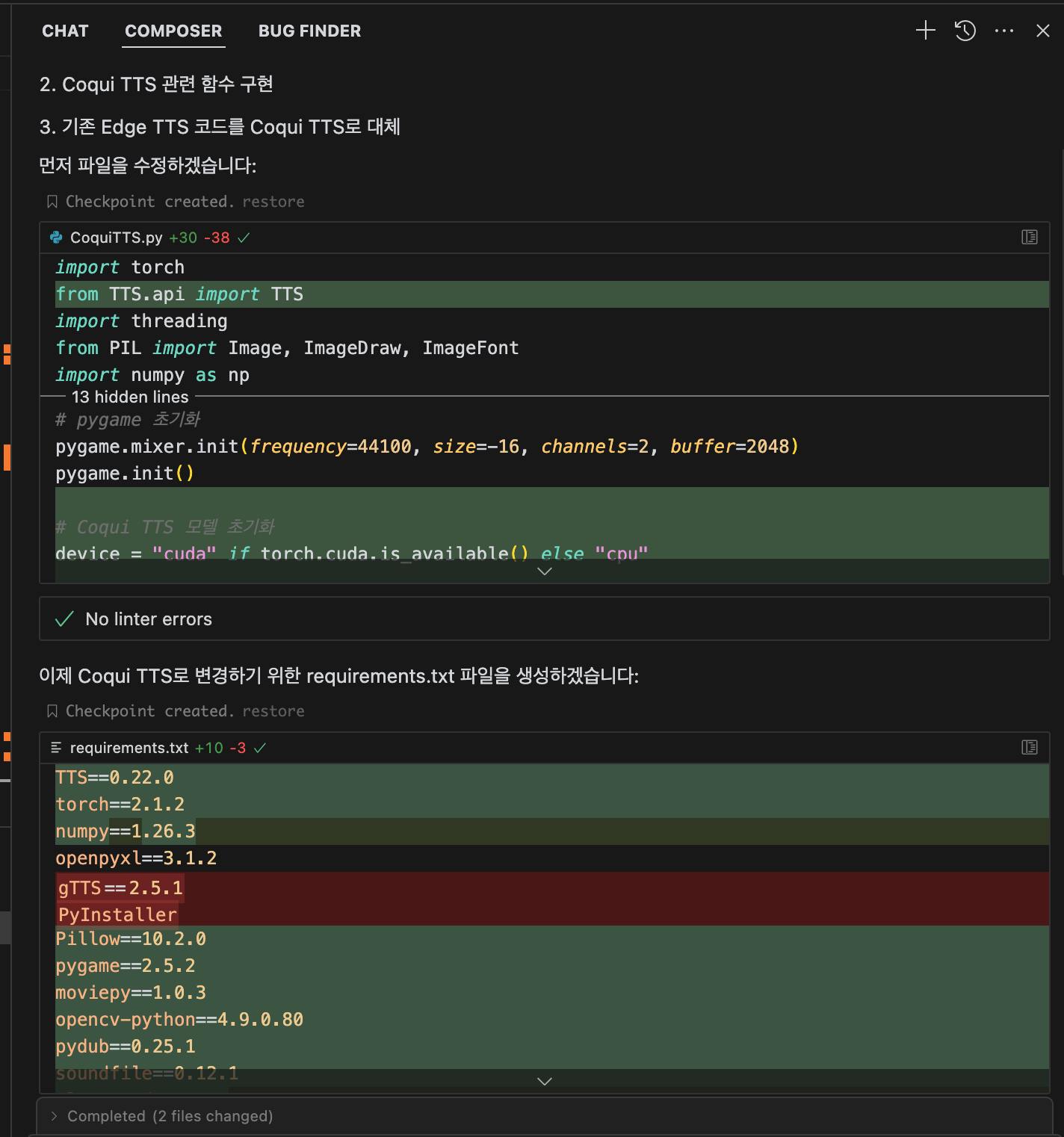Expand the Completed 2 files changed section
Viewport: 1064px width, 1137px height.
pos(55,1116)
